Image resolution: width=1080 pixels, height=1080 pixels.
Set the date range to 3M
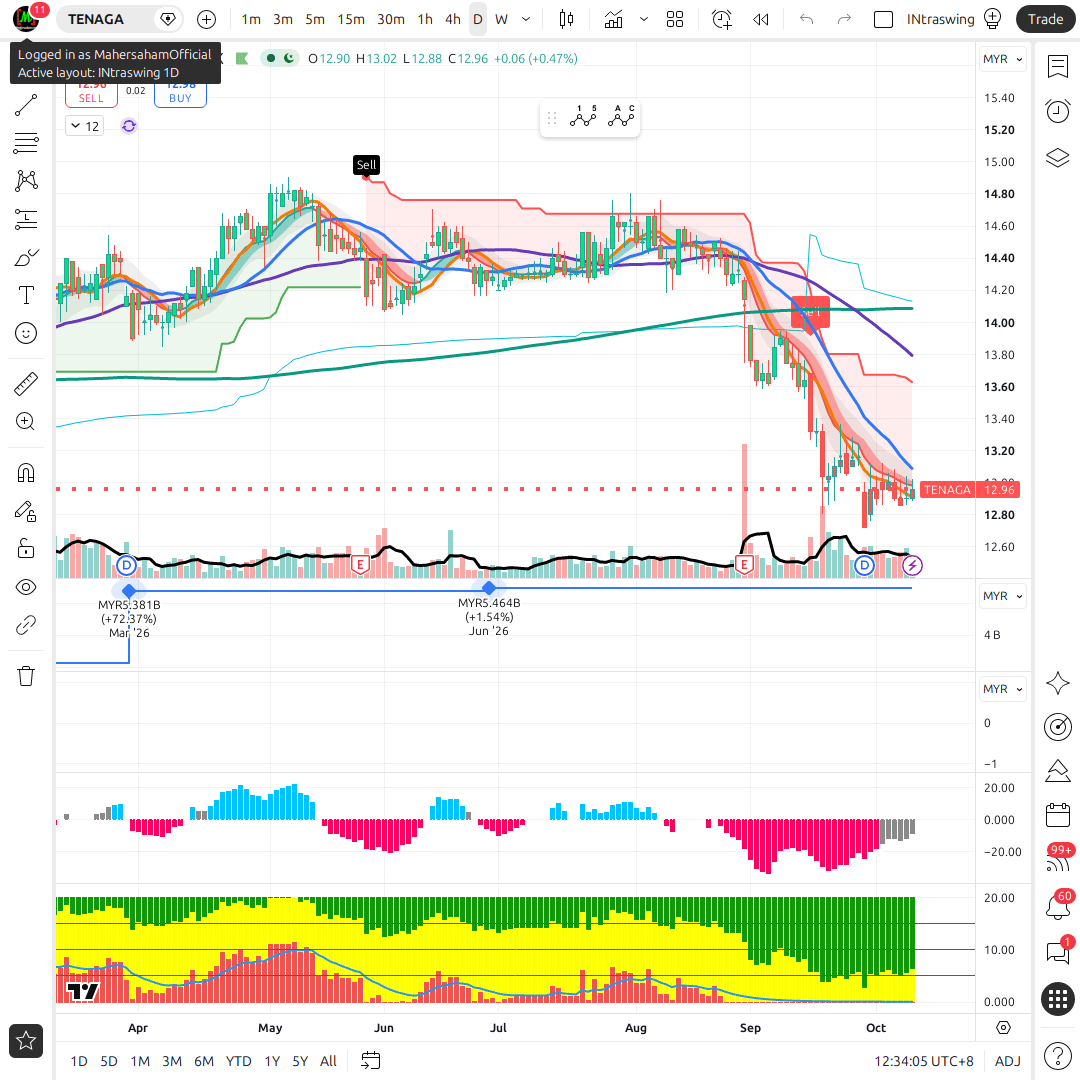click(172, 1061)
